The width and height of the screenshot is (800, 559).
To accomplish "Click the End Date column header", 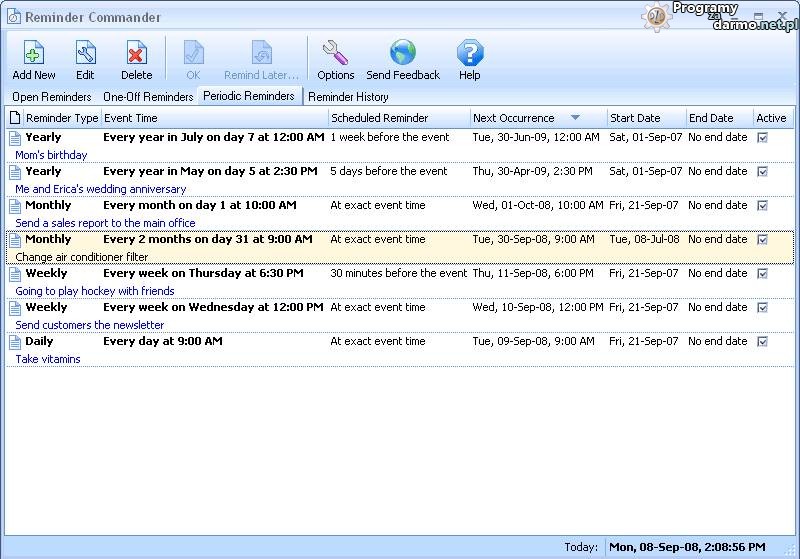I will click(711, 118).
